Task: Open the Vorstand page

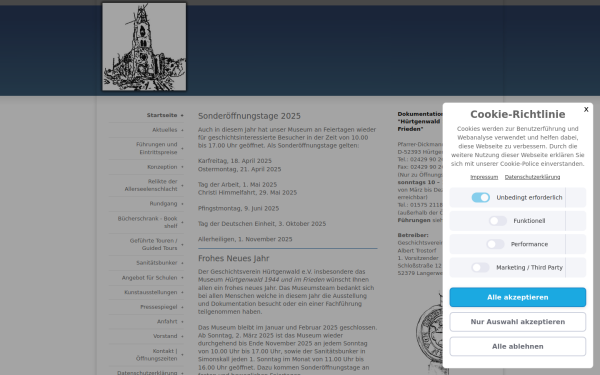Action: pyautogui.click(x=165, y=336)
